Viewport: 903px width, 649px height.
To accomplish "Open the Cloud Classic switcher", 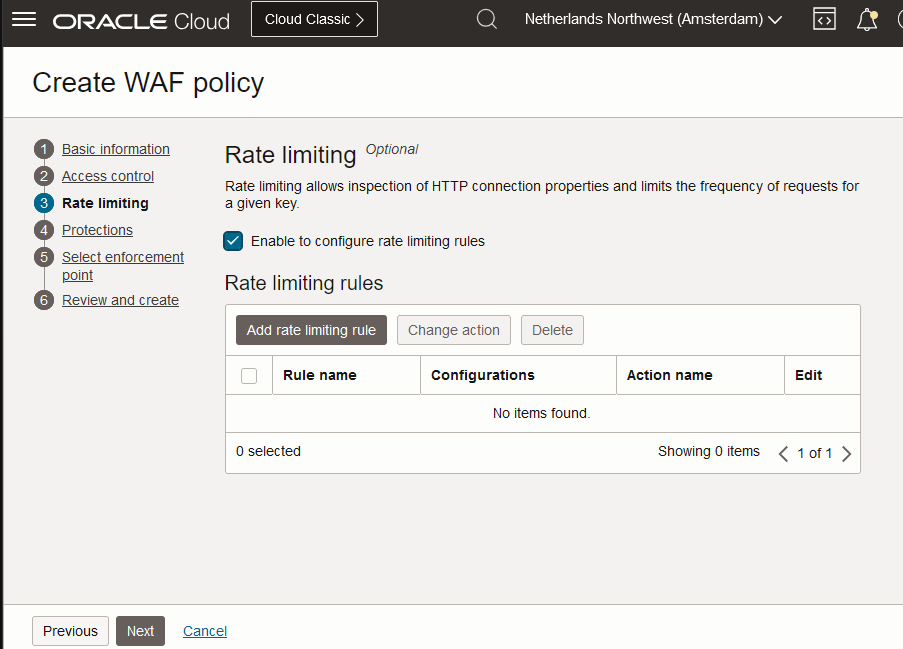I will pos(314,20).
